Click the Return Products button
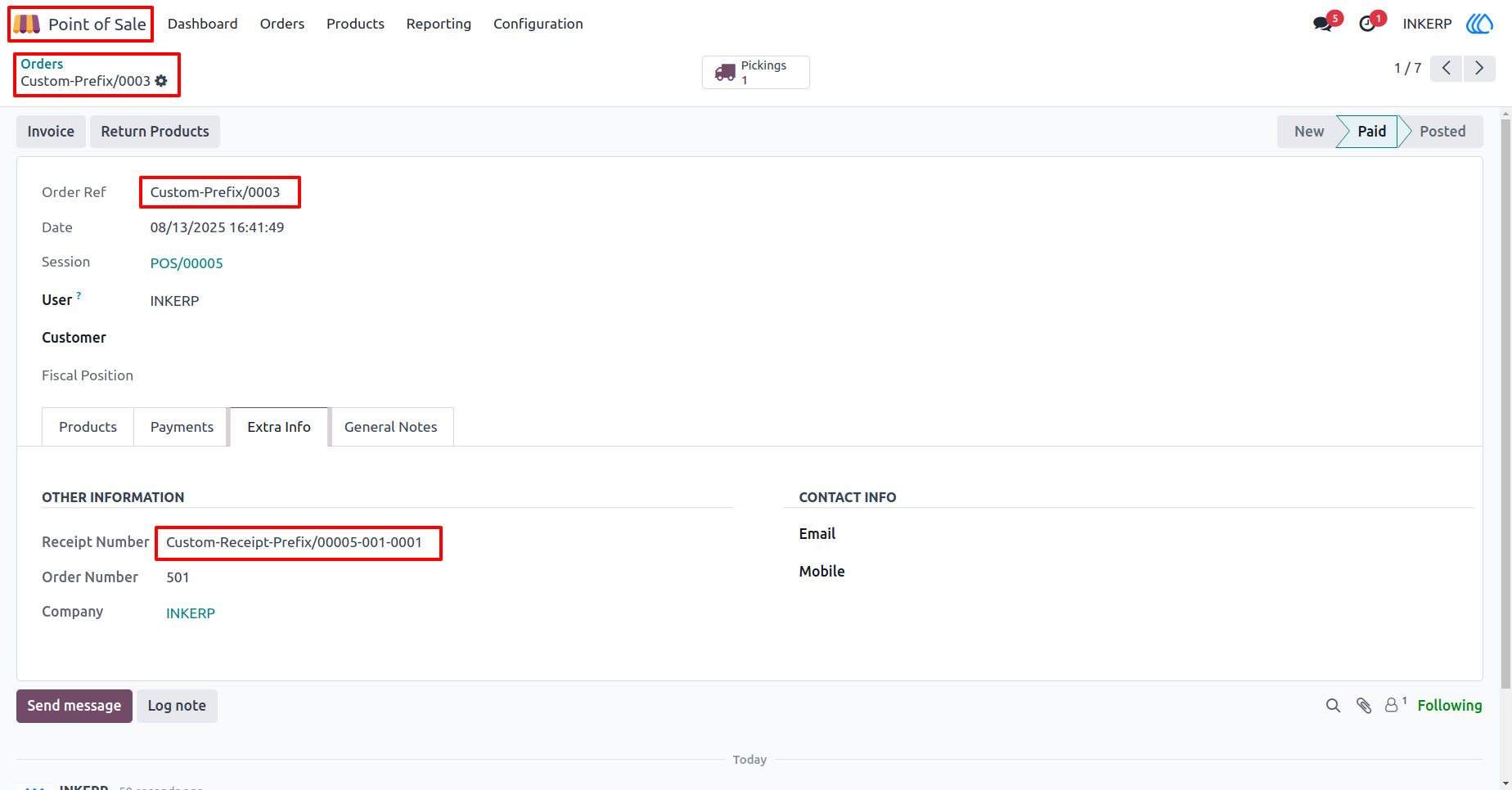The width and height of the screenshot is (1512, 790). (155, 132)
